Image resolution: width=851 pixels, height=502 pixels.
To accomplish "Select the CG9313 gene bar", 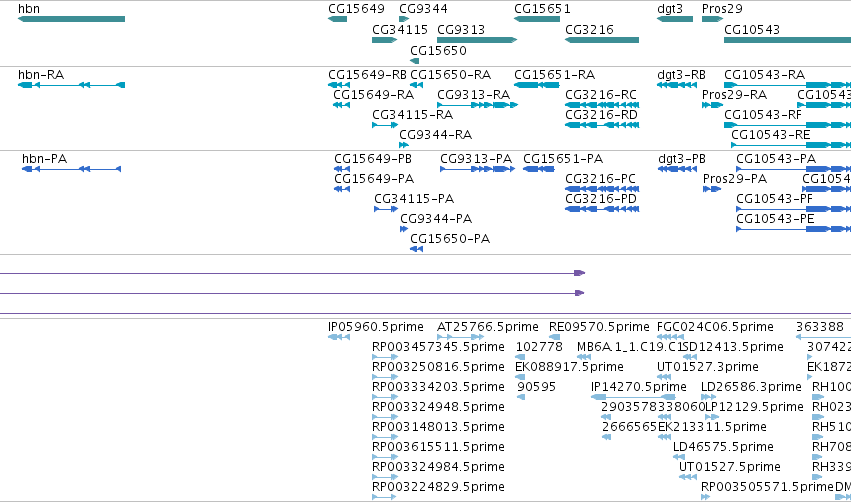I will pyautogui.click(x=477, y=40).
